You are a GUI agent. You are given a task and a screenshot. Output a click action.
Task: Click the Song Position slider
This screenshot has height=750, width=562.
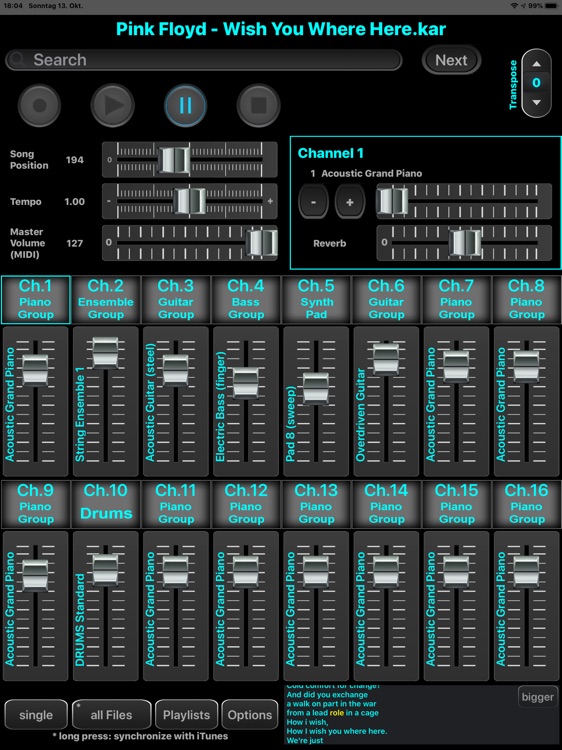click(x=189, y=160)
